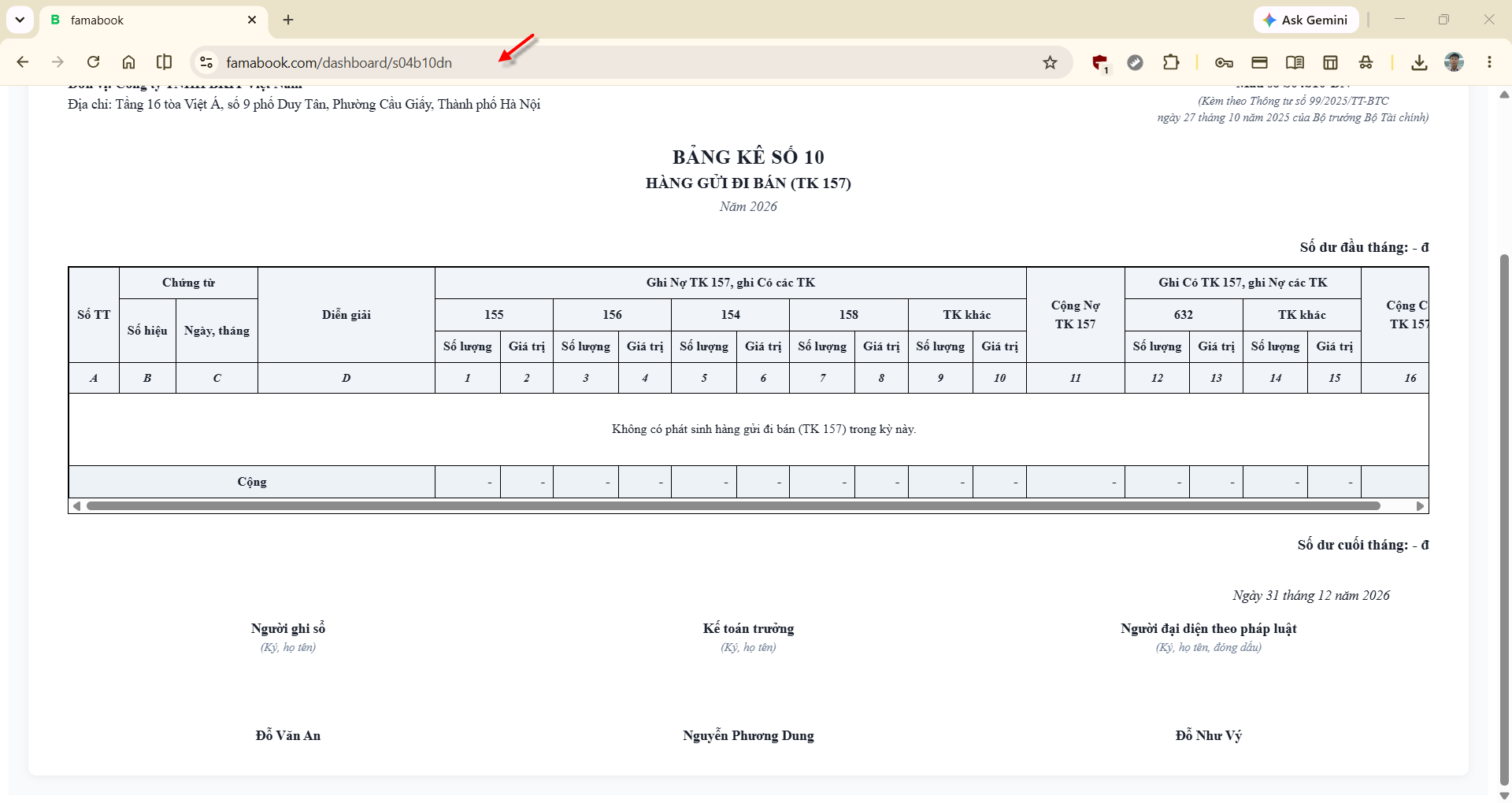
Task: Click the name "Đỗ Văn An"
Action: (288, 735)
